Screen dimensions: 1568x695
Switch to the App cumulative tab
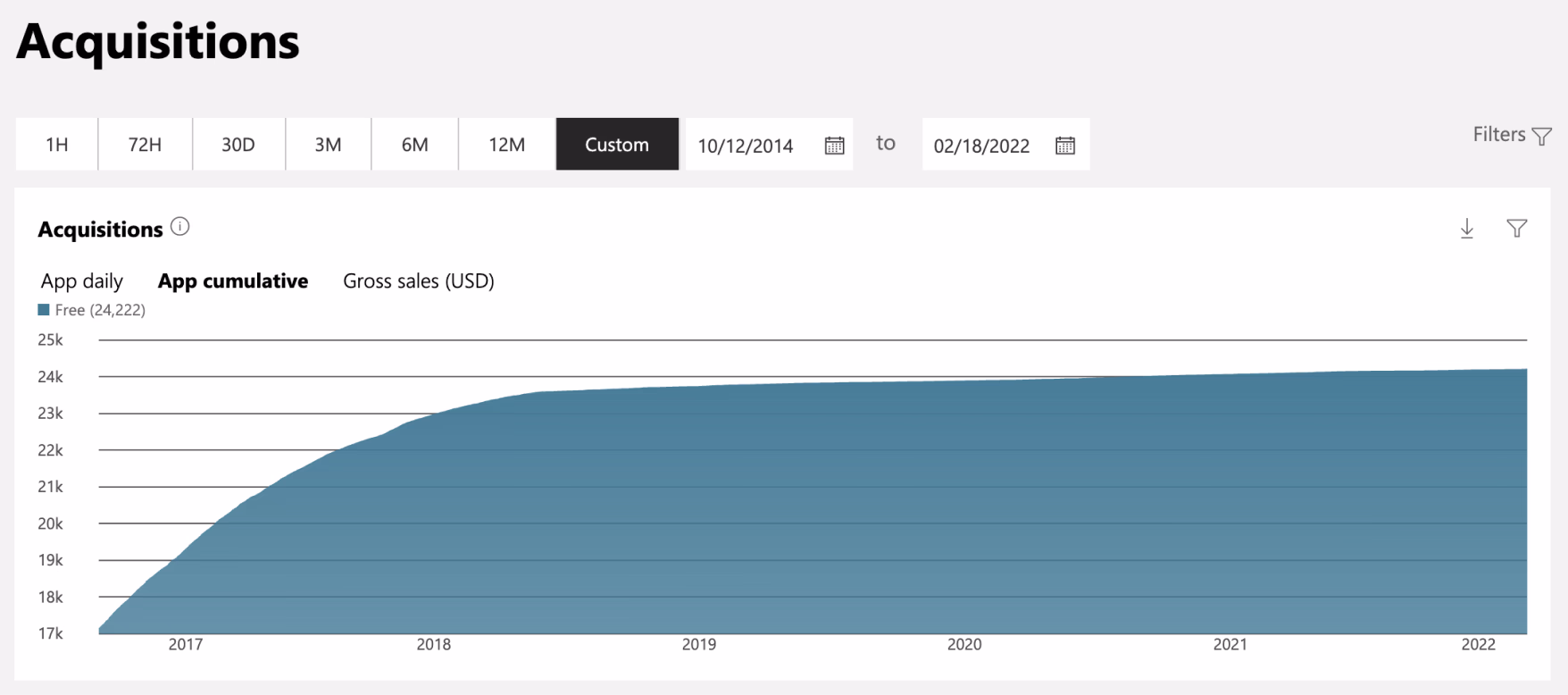(233, 281)
